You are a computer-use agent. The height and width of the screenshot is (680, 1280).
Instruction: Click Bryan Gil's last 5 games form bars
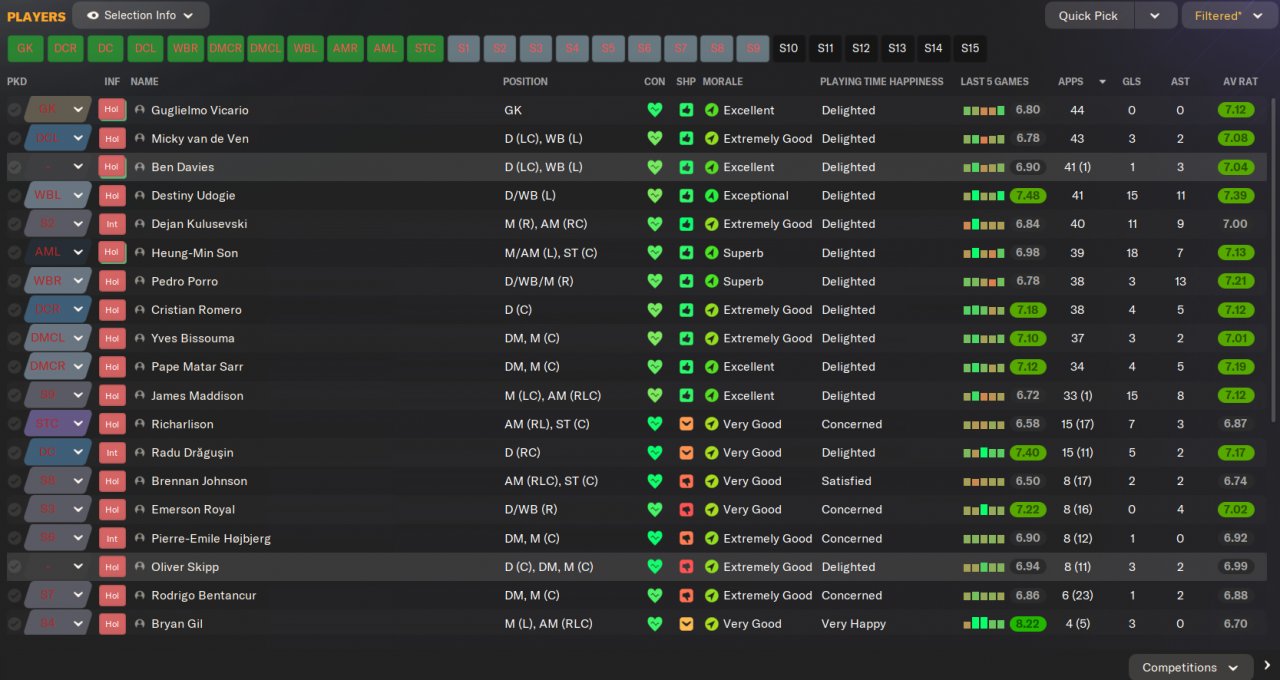click(x=984, y=624)
